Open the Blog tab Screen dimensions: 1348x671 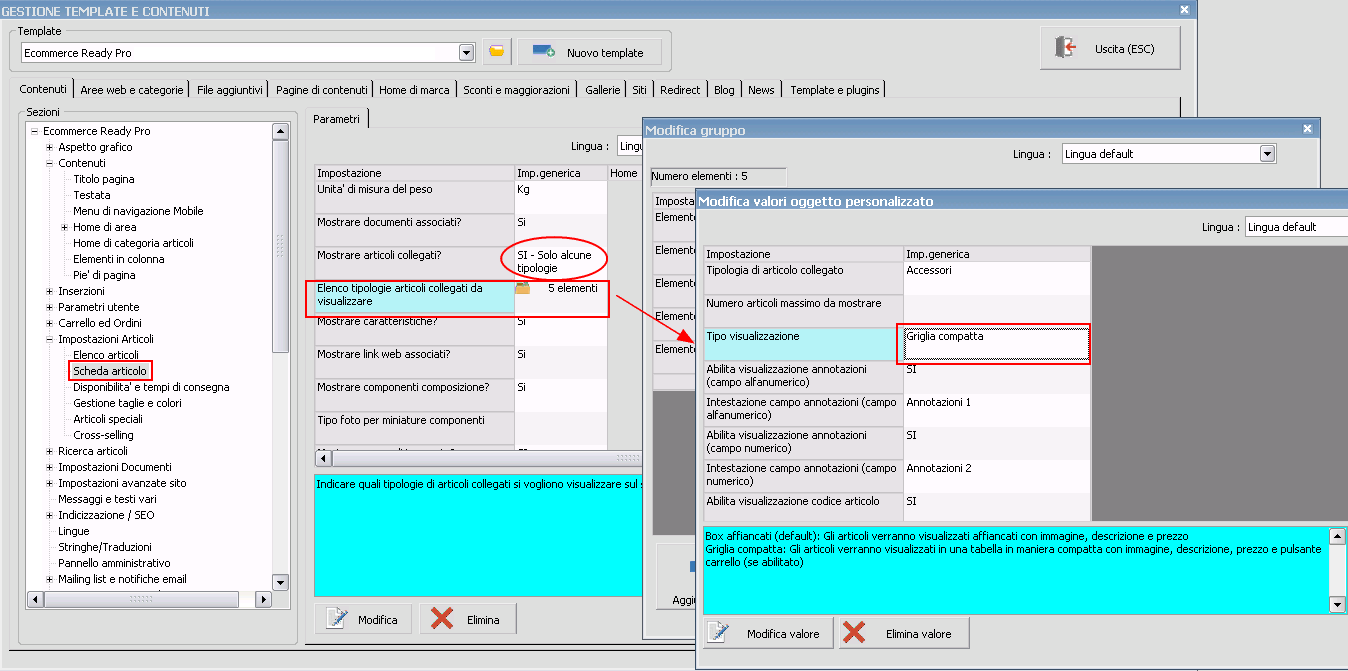[x=724, y=90]
